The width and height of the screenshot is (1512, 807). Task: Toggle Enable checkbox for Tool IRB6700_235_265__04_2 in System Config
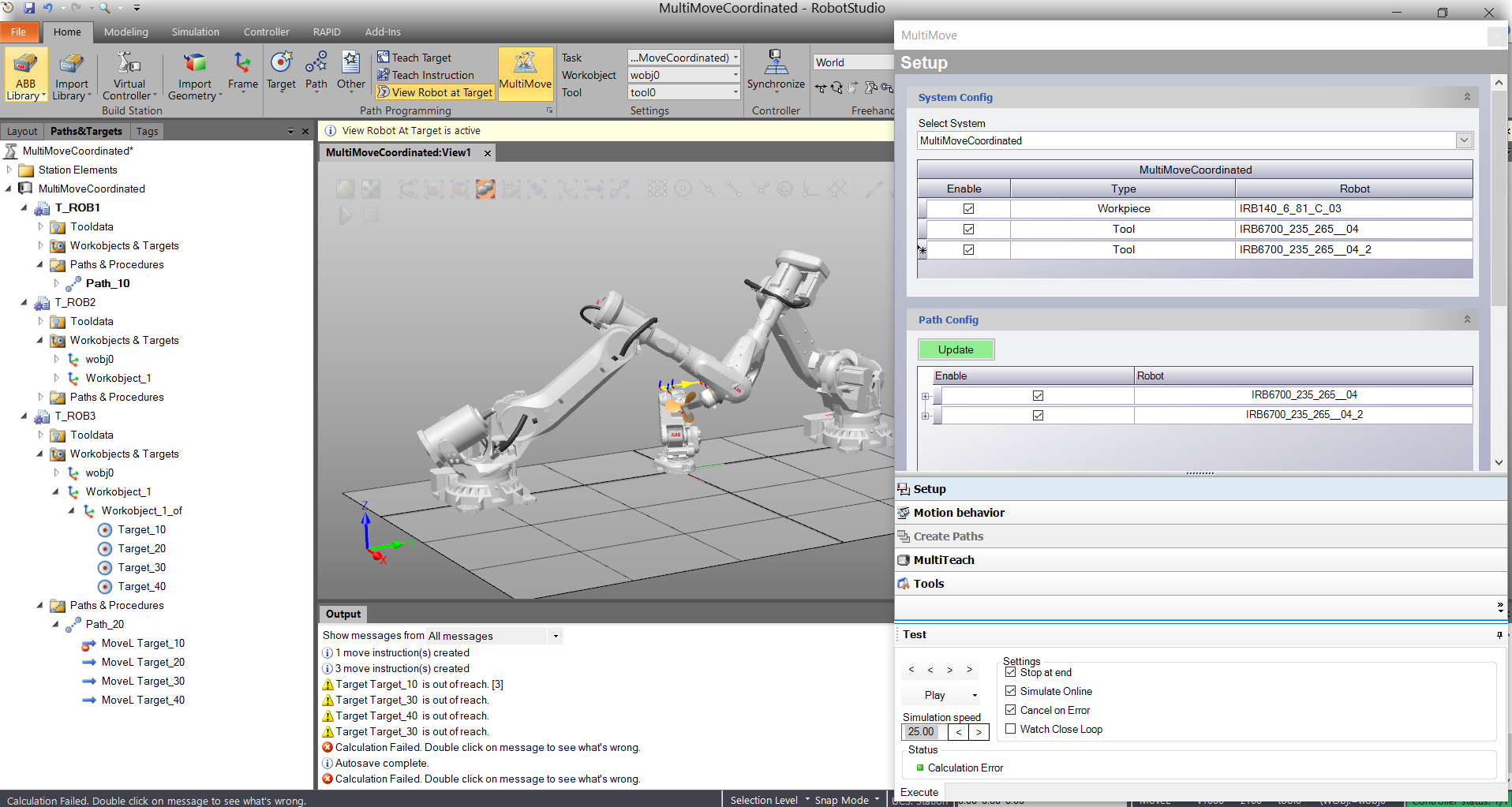click(x=968, y=250)
